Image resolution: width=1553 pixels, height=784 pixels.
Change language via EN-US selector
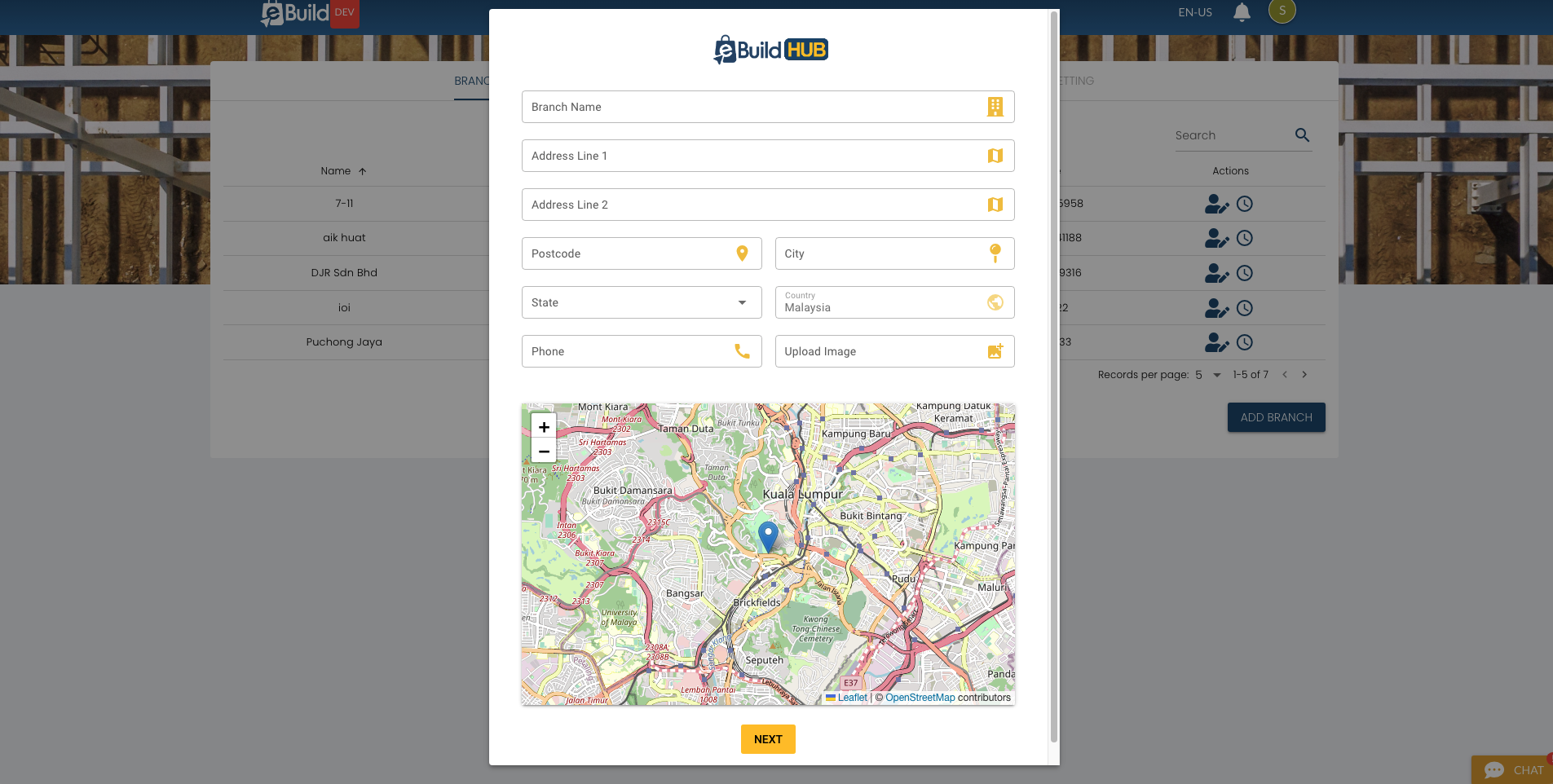click(1194, 12)
